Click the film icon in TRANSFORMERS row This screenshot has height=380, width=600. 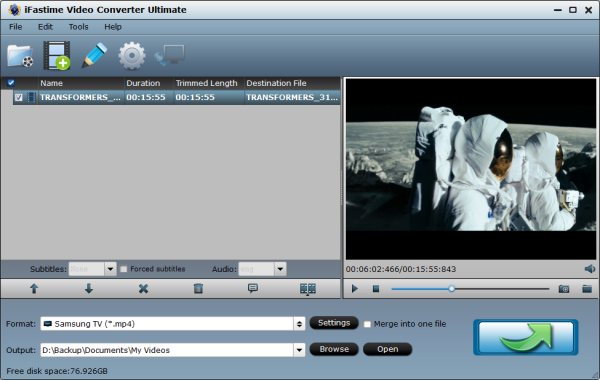(x=31, y=97)
